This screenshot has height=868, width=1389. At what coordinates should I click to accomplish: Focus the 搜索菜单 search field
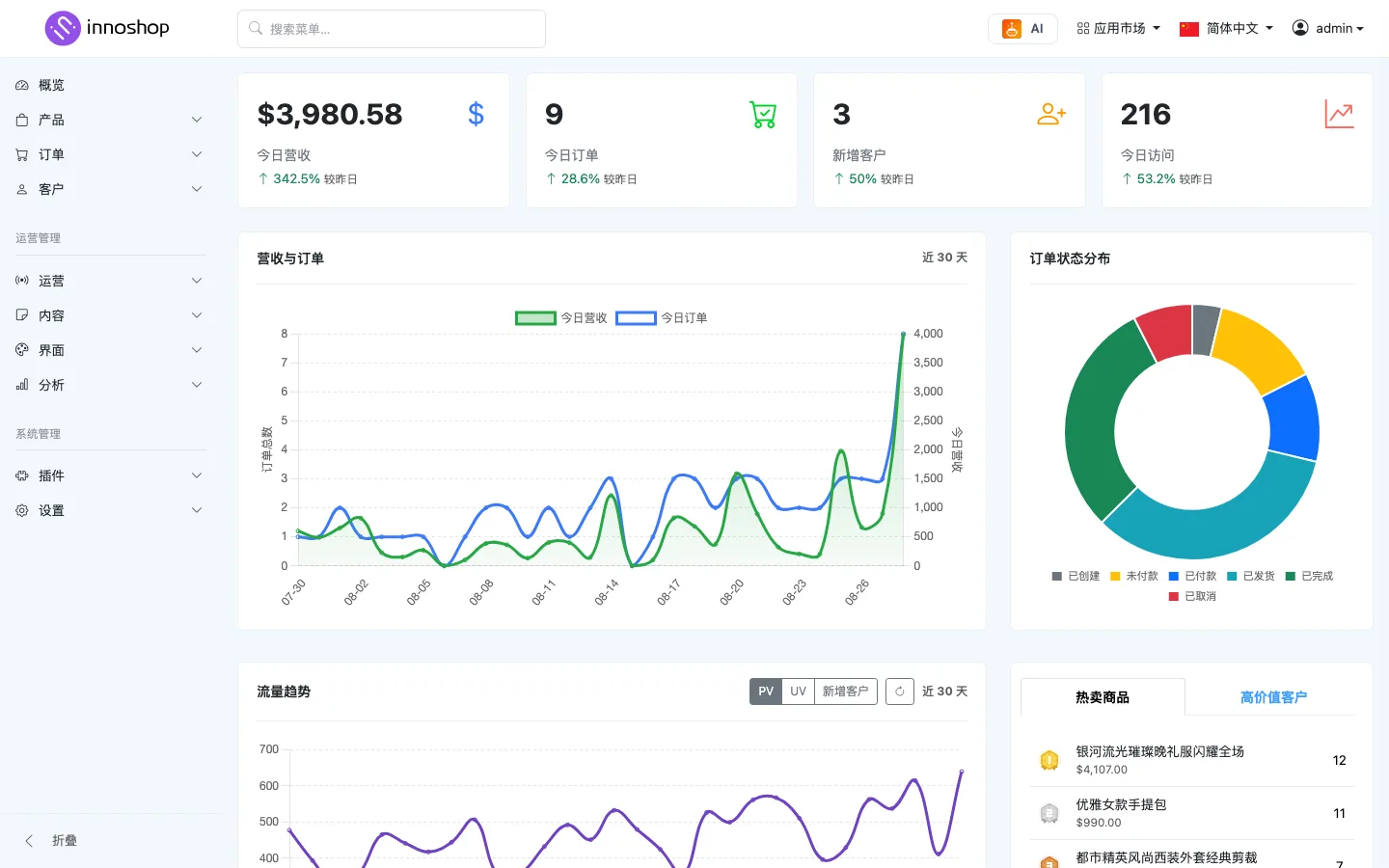pos(392,29)
